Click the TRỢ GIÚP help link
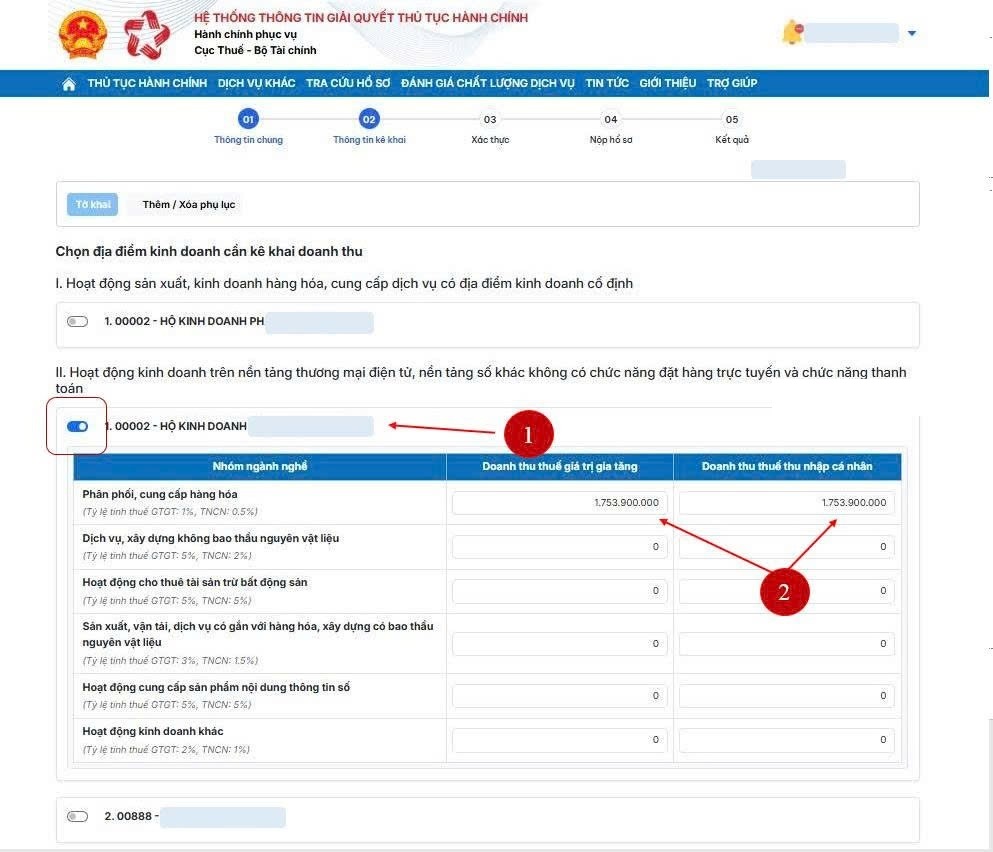 click(x=732, y=83)
